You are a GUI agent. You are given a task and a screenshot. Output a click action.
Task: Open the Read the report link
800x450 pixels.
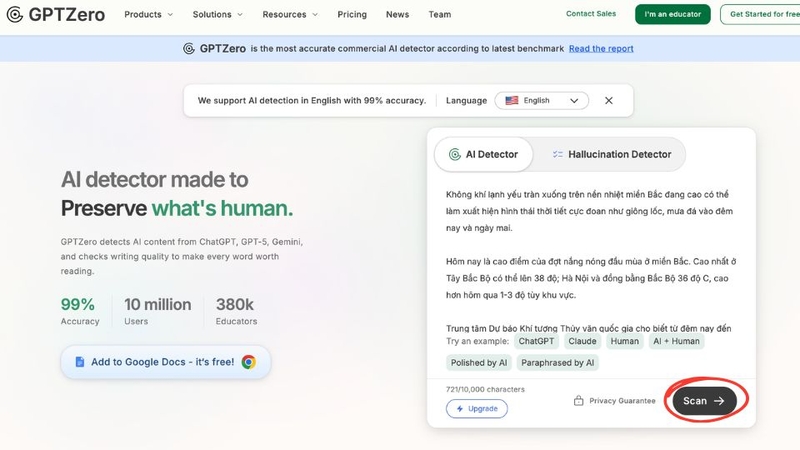click(x=601, y=48)
